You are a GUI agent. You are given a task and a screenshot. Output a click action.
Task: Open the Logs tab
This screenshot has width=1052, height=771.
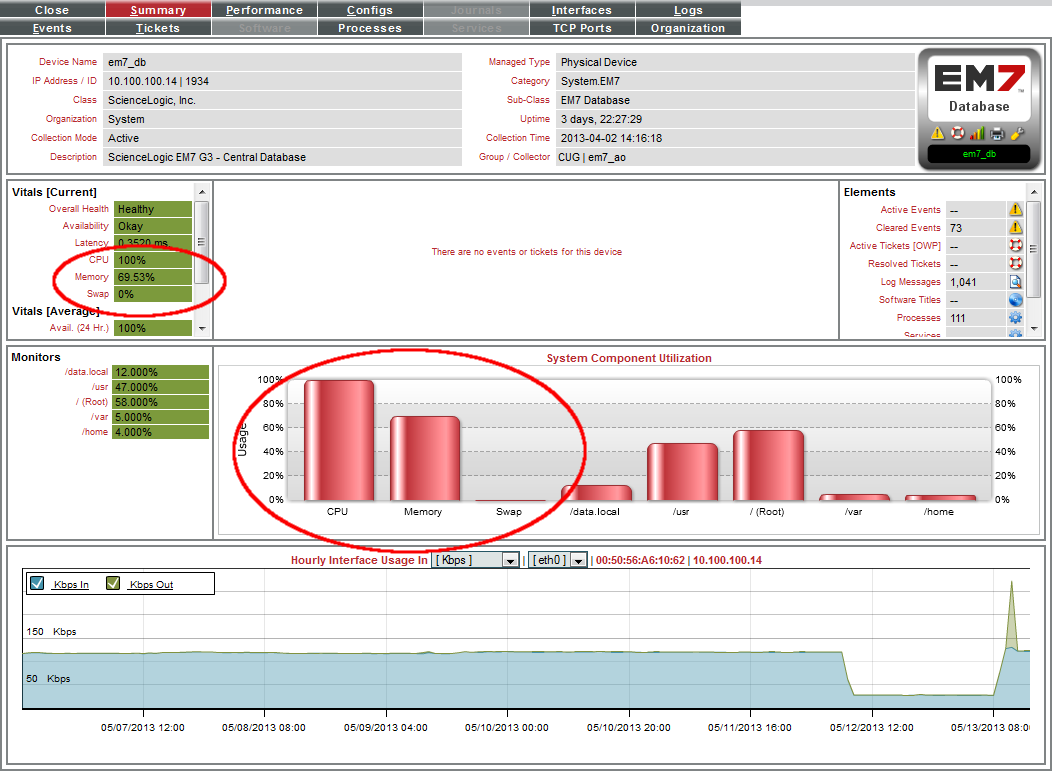(x=688, y=10)
